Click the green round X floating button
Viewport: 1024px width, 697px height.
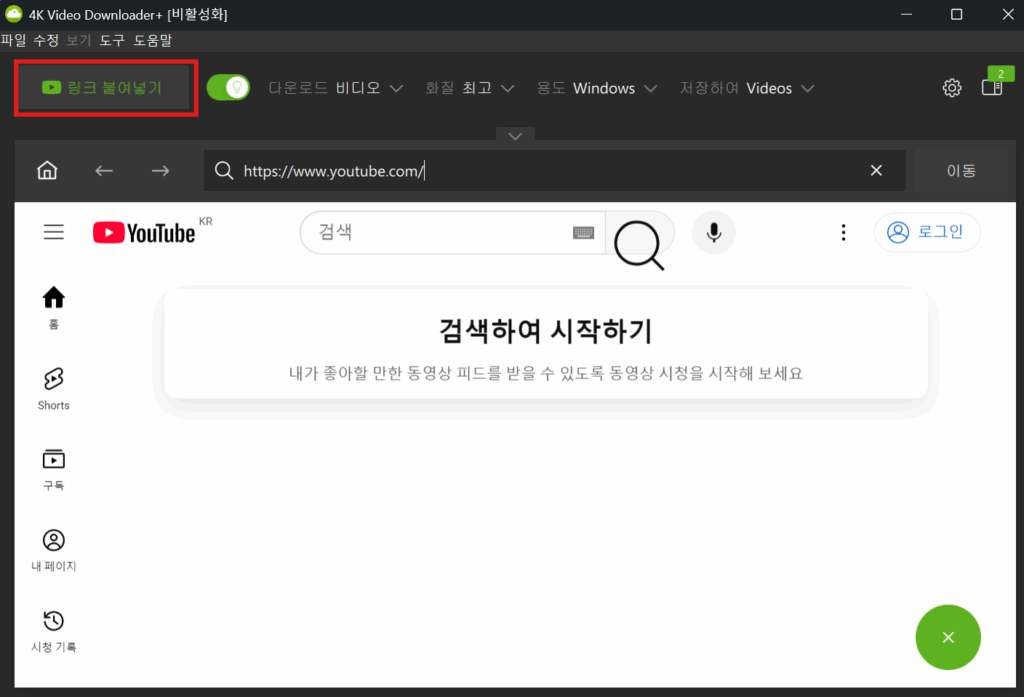click(x=948, y=637)
